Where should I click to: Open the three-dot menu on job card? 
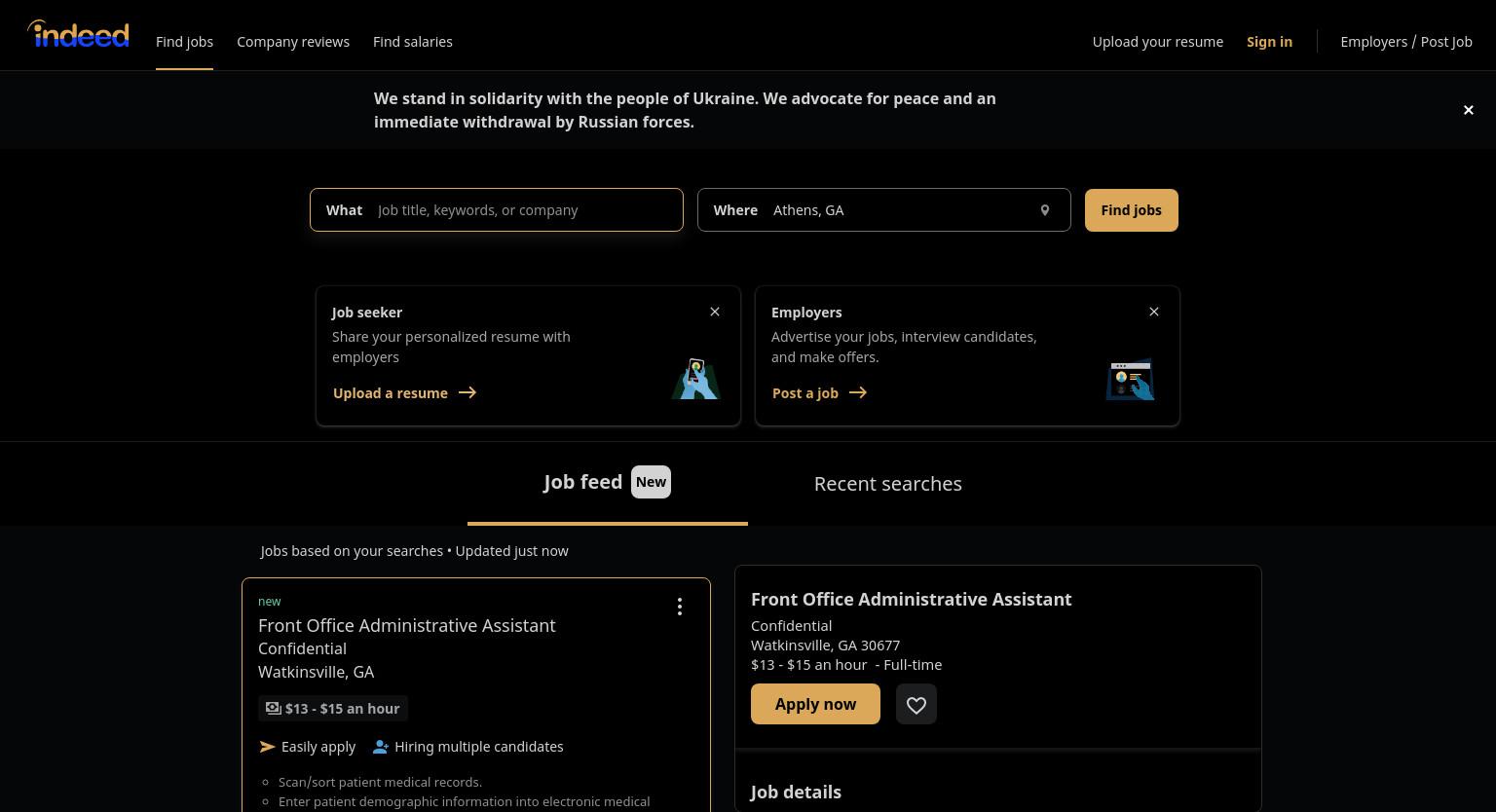point(680,607)
